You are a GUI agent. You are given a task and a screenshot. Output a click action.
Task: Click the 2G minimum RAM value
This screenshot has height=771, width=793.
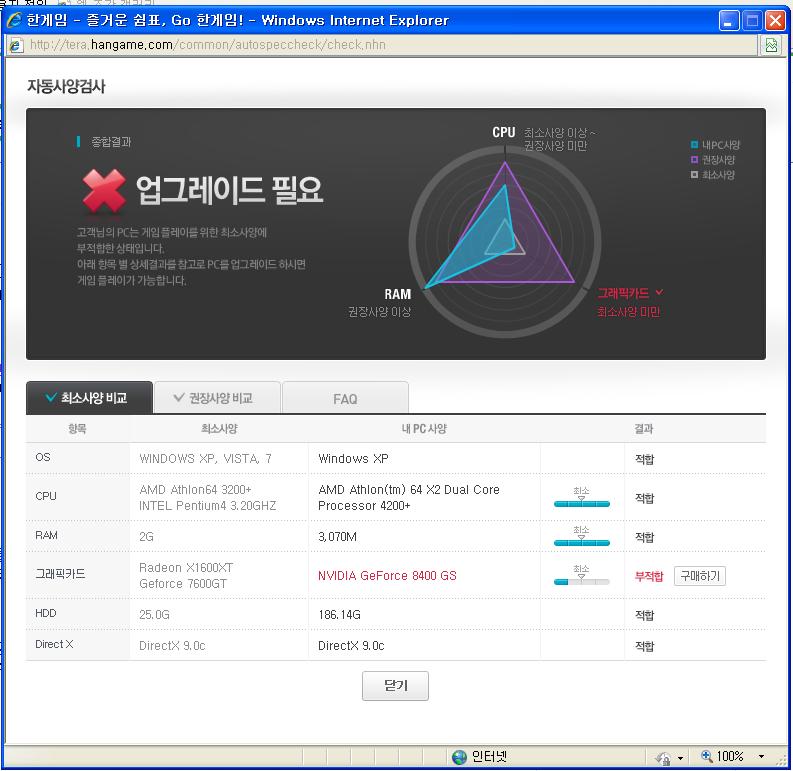pos(146,537)
